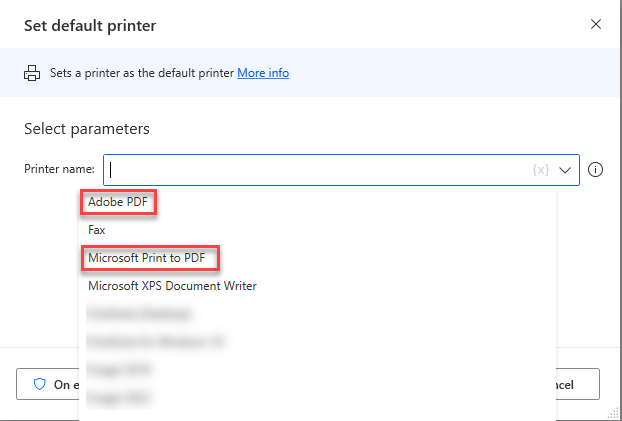
Task: Open the More info link
Action: (x=263, y=73)
